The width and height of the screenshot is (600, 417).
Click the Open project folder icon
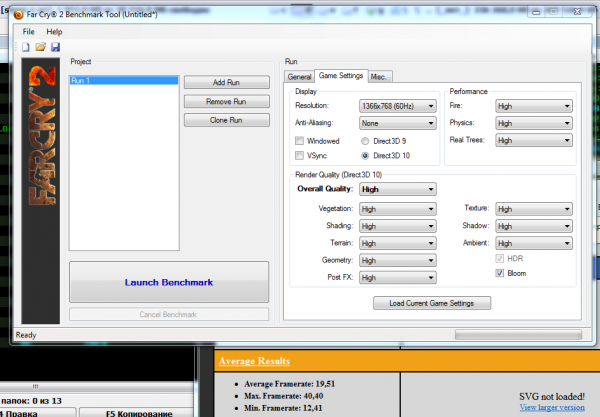(x=41, y=47)
